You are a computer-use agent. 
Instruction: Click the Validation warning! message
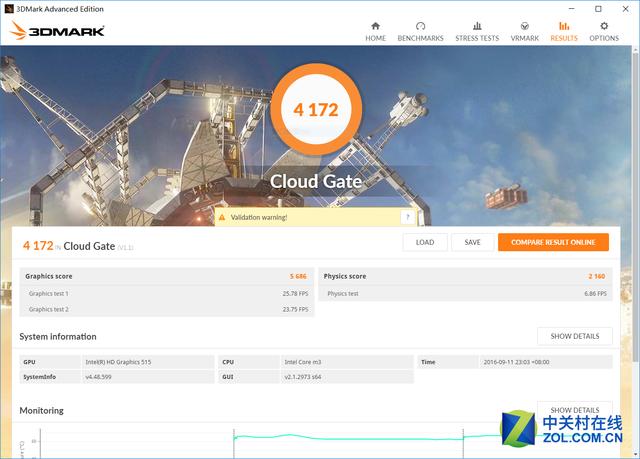click(x=259, y=217)
